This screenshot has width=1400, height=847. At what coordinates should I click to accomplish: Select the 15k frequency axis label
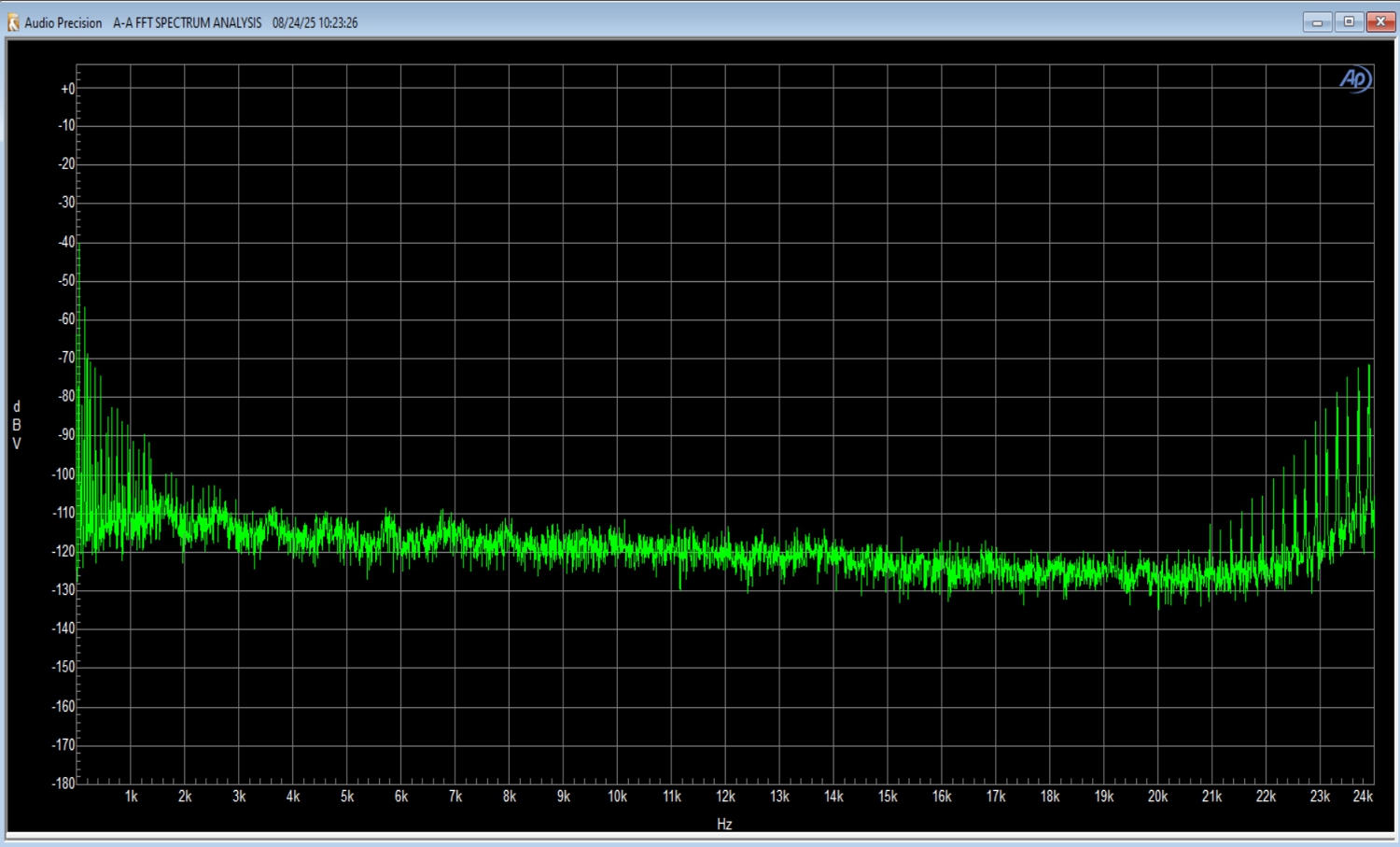coord(888,797)
